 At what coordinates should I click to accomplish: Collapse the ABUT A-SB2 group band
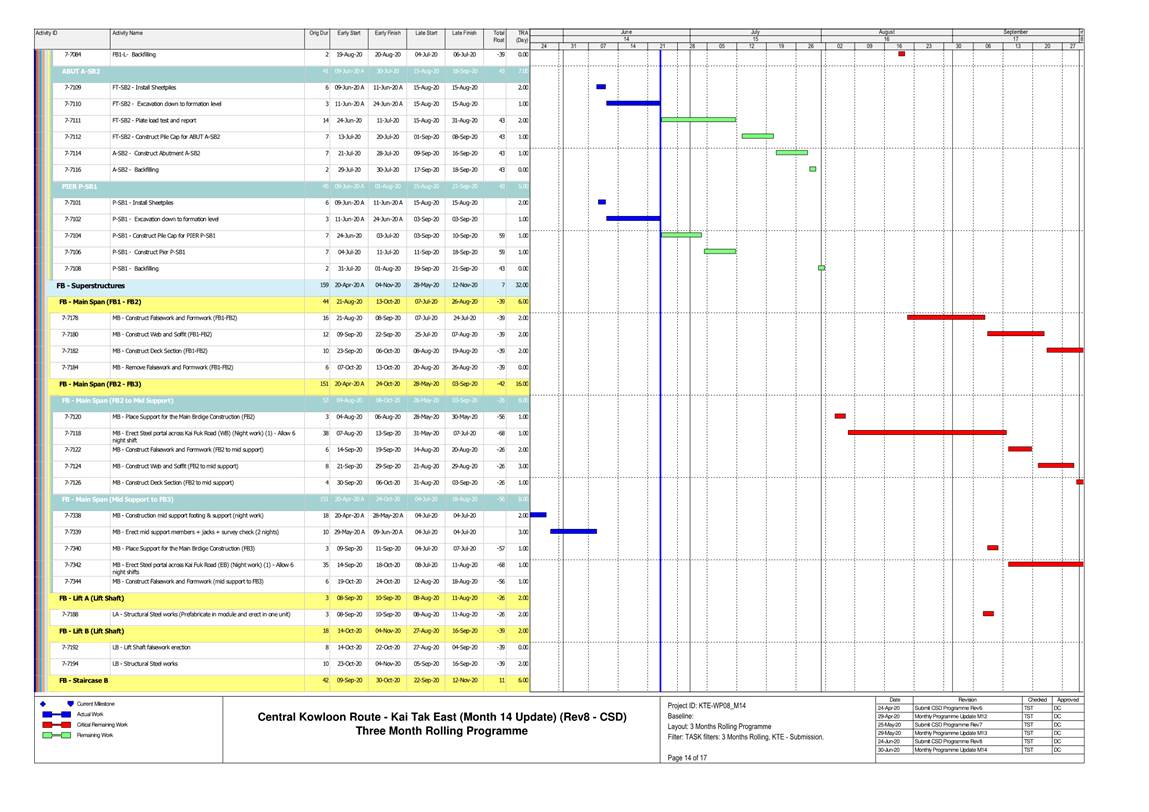[x=80, y=72]
